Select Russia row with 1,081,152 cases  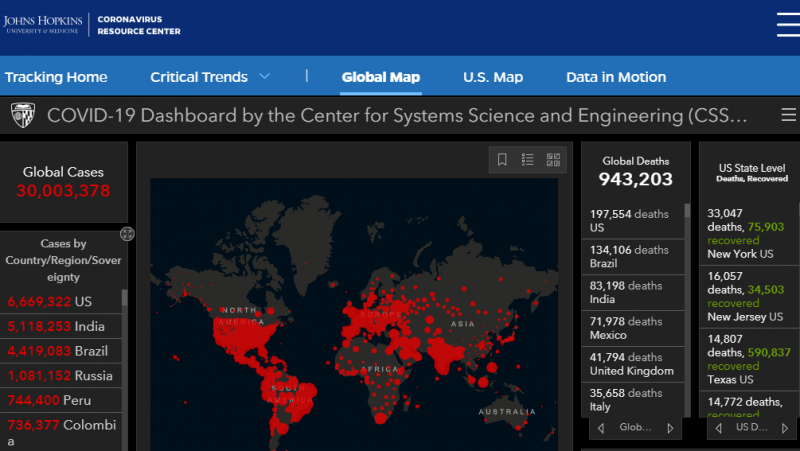61,375
